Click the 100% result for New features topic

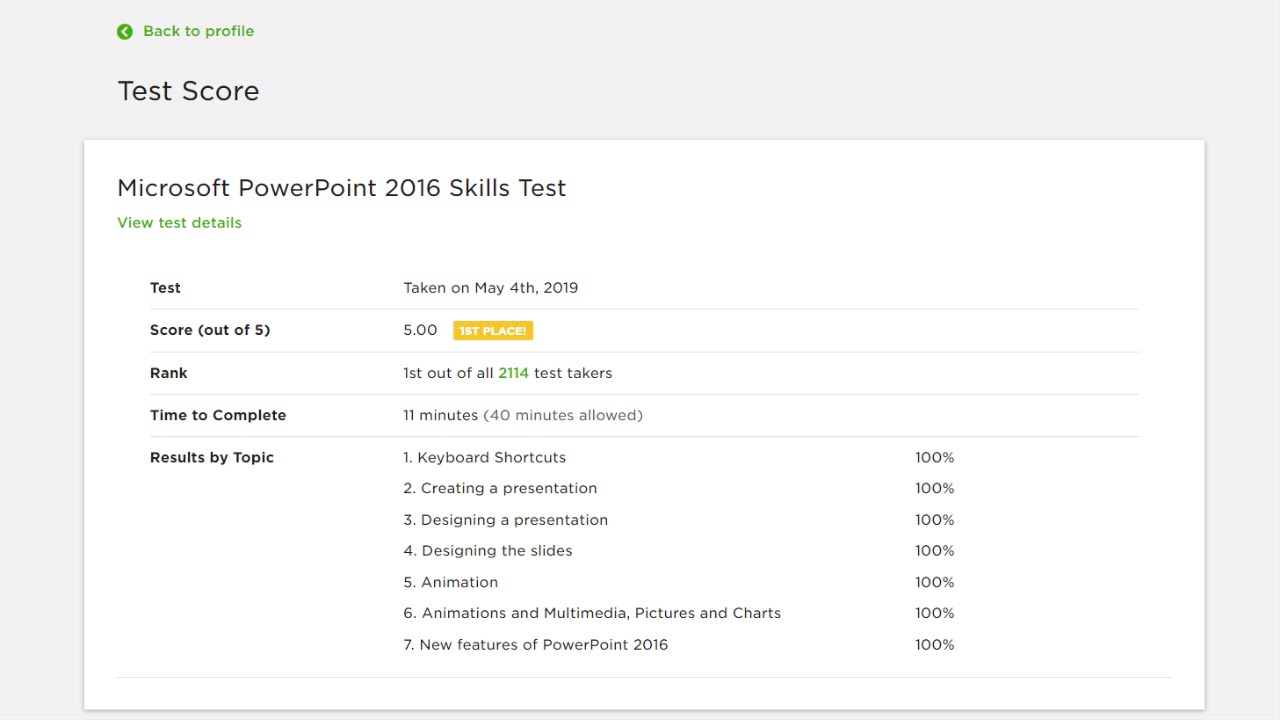[934, 645]
